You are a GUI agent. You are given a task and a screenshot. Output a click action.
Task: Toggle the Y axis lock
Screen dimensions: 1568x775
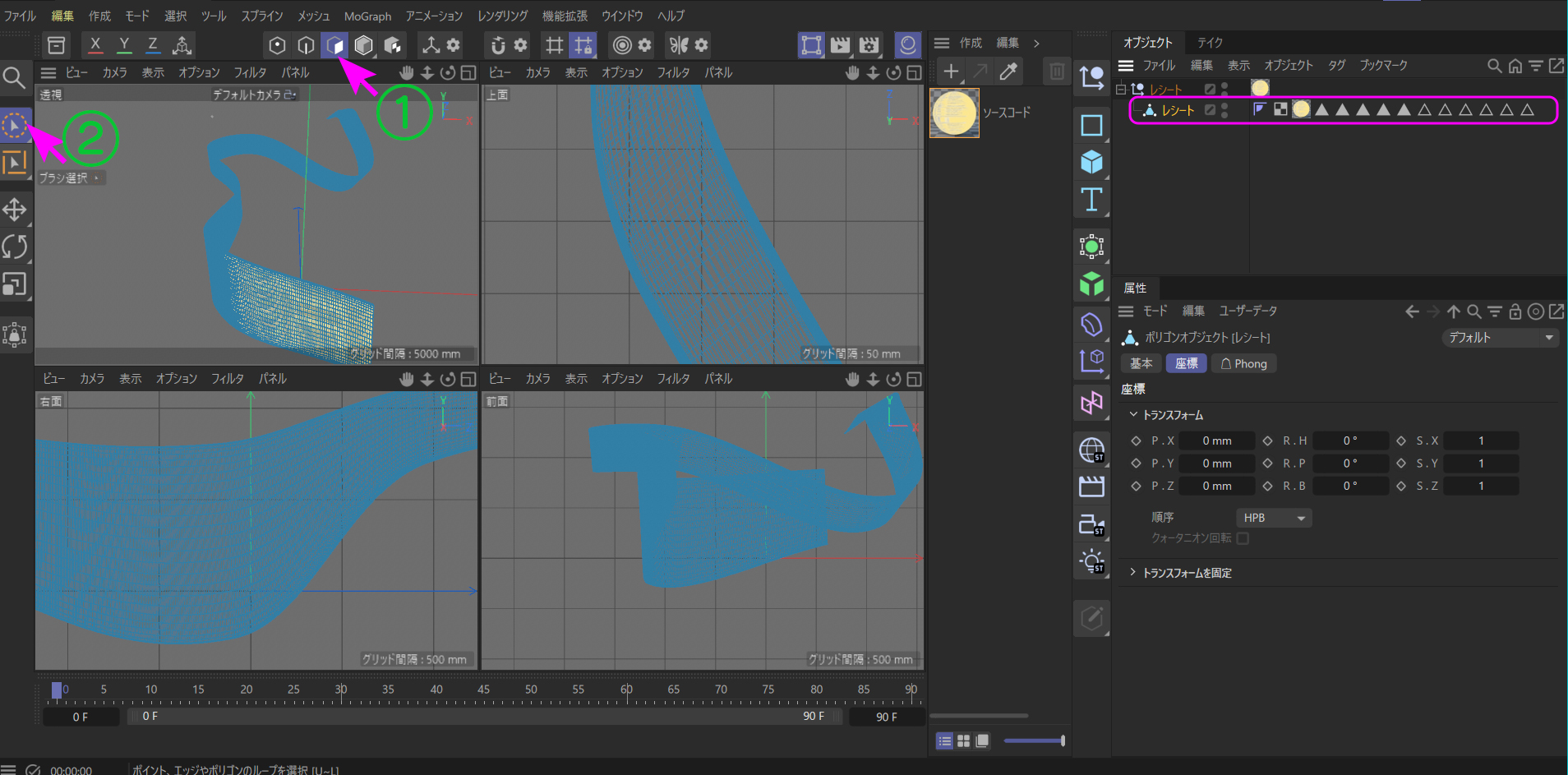124,45
